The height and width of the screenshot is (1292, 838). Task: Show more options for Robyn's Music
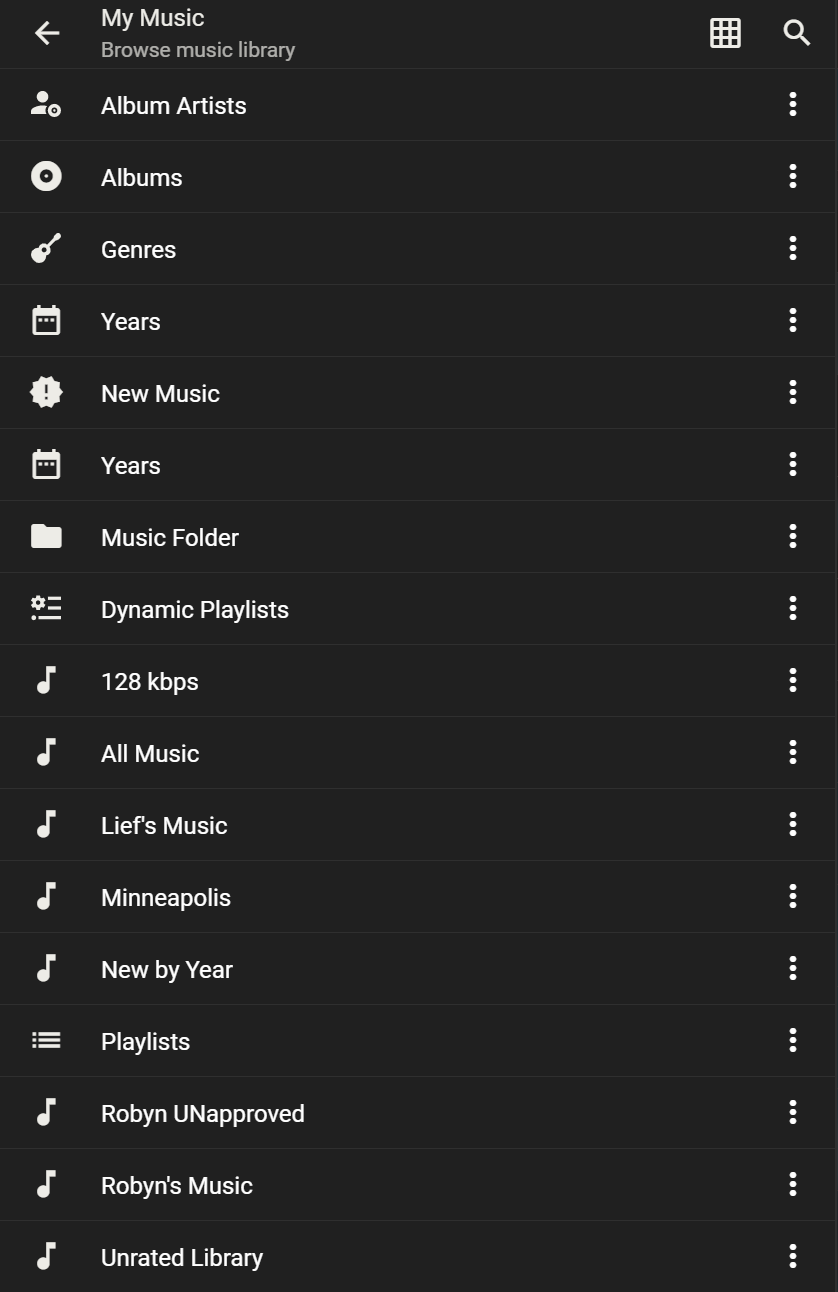(x=792, y=1185)
